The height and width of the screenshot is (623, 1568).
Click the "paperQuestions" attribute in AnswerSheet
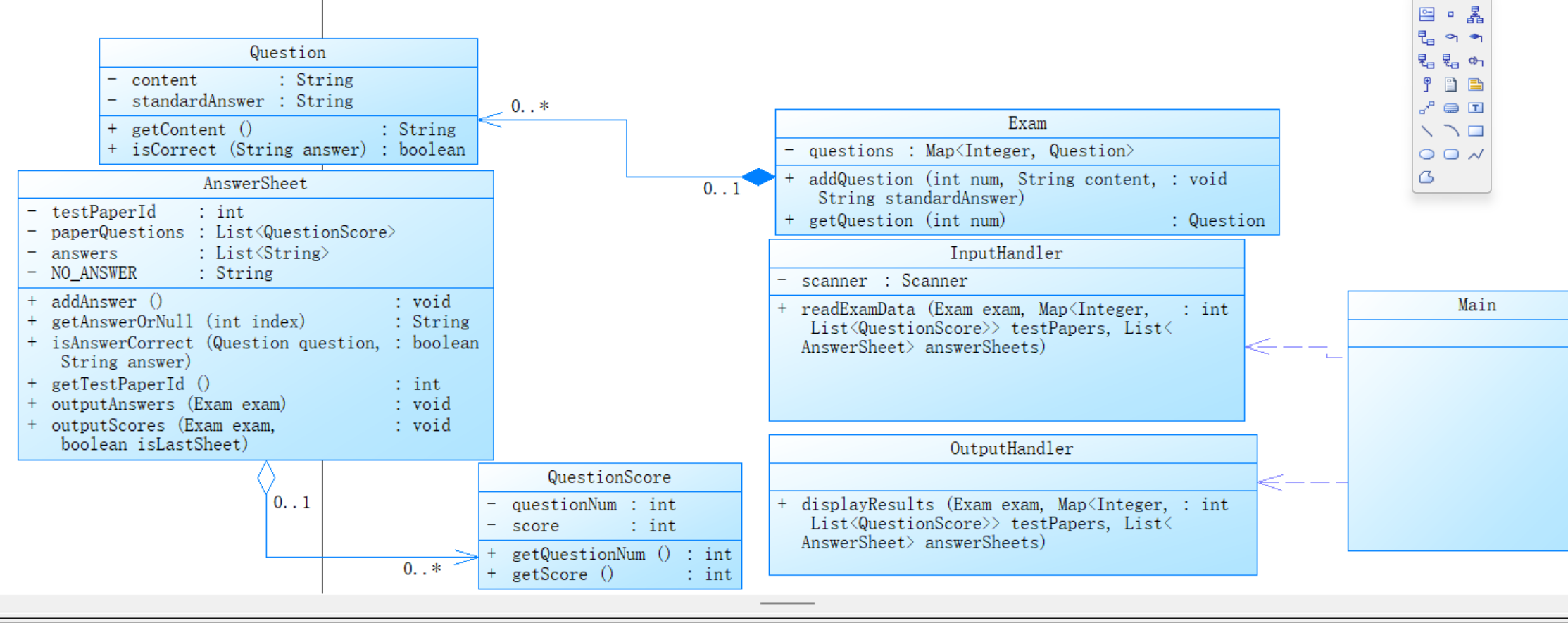[x=211, y=232]
